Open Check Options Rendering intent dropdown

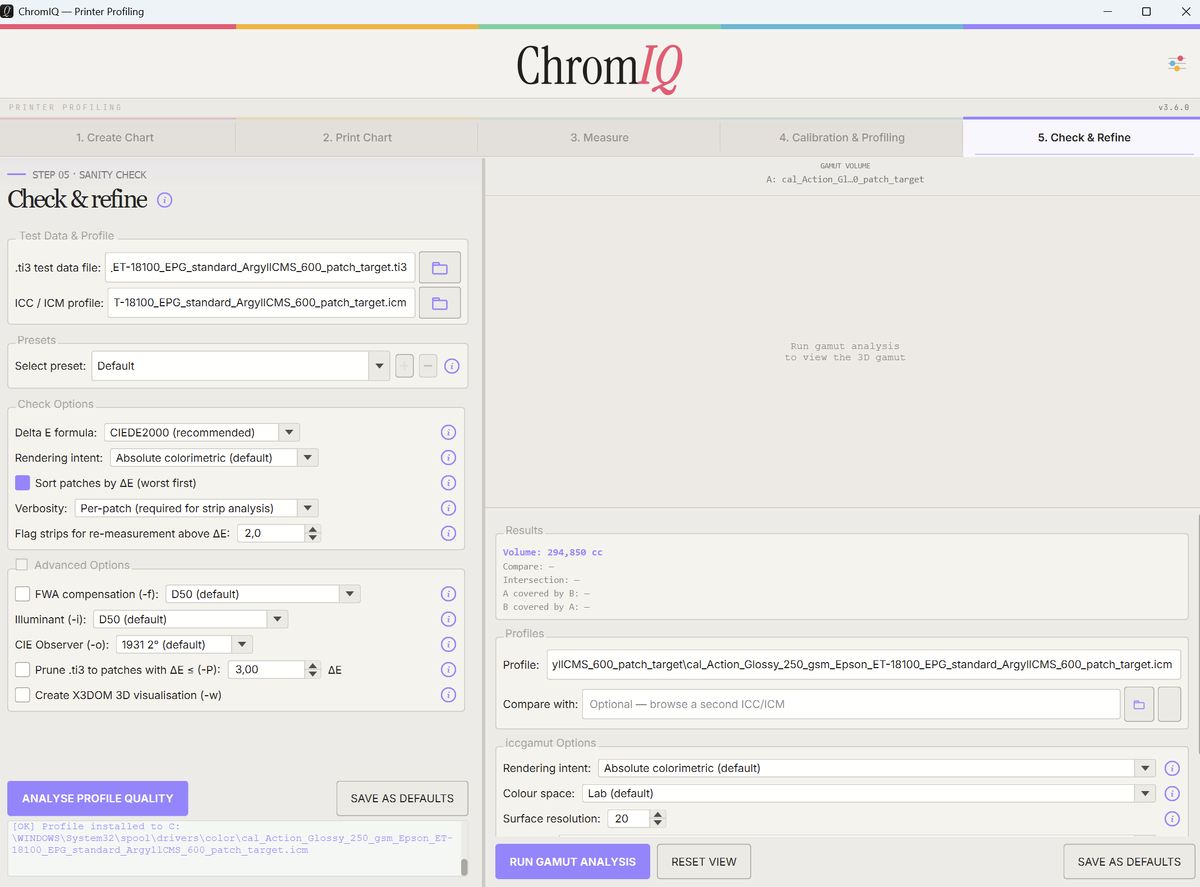coord(214,458)
